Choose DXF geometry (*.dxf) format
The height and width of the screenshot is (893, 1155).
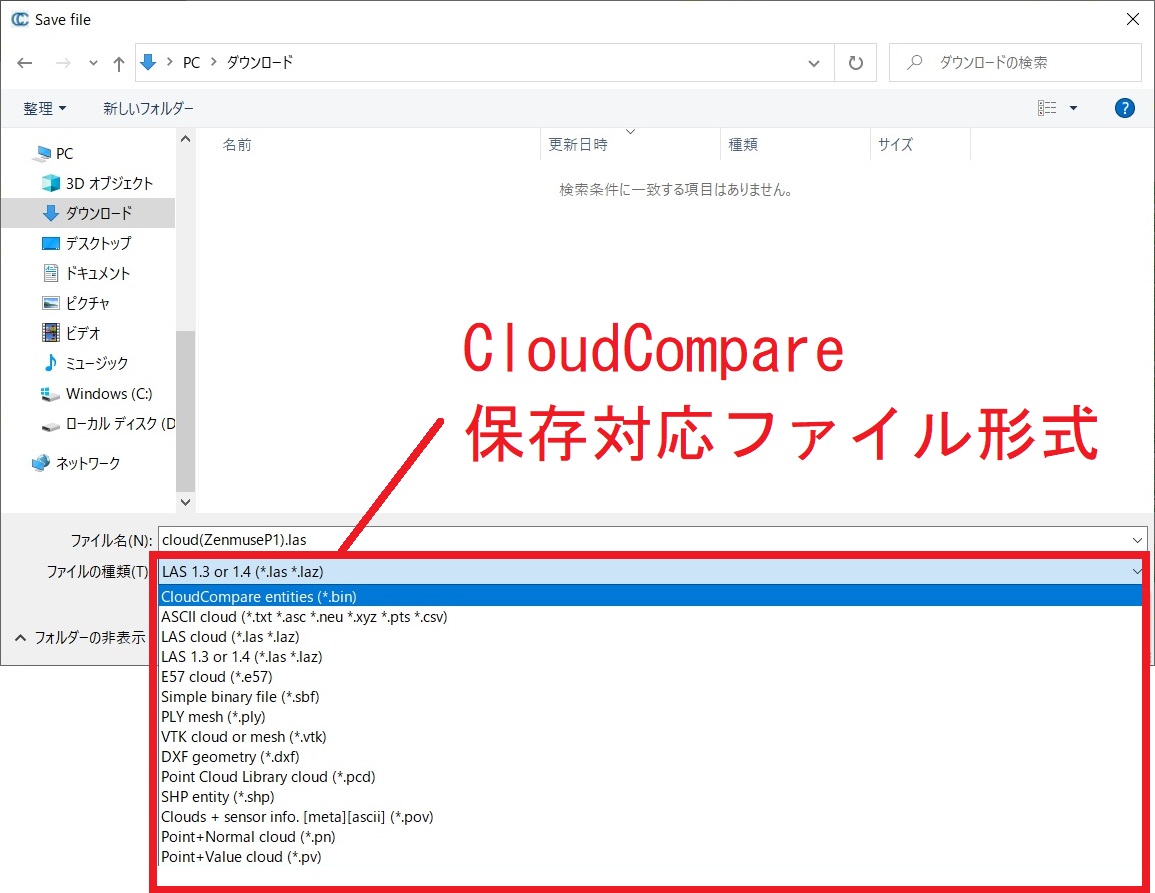[650, 757]
